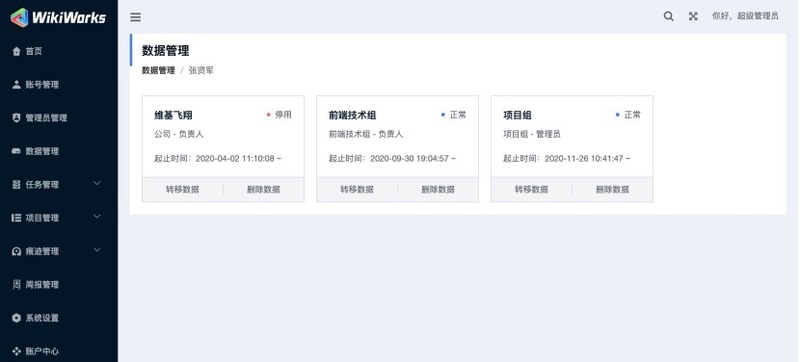This screenshot has width=800, height=362.
Task: Toggle fullscreen with the expand icon
Action: click(x=693, y=16)
